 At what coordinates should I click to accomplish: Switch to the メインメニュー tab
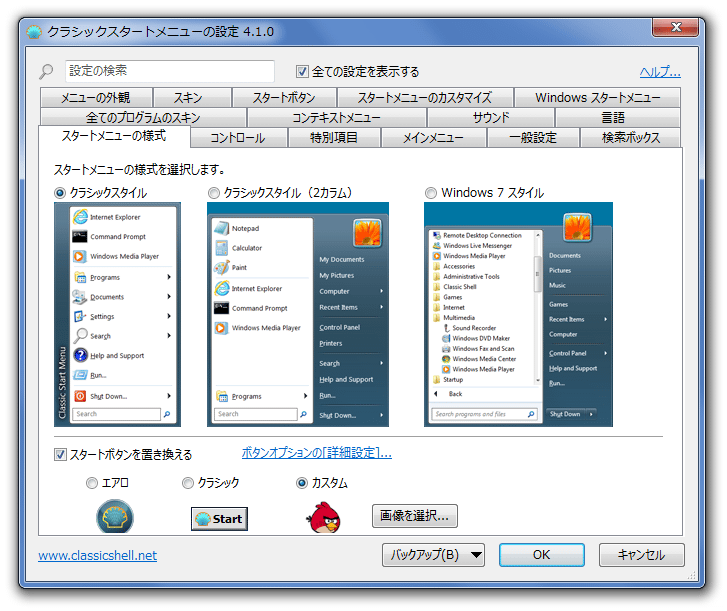(x=434, y=138)
